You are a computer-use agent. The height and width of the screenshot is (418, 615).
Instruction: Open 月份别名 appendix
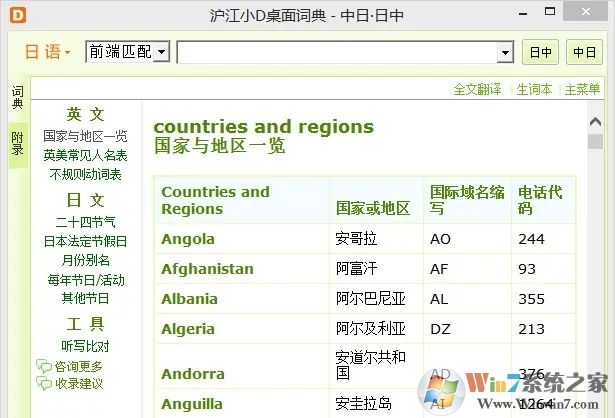click(x=86, y=260)
